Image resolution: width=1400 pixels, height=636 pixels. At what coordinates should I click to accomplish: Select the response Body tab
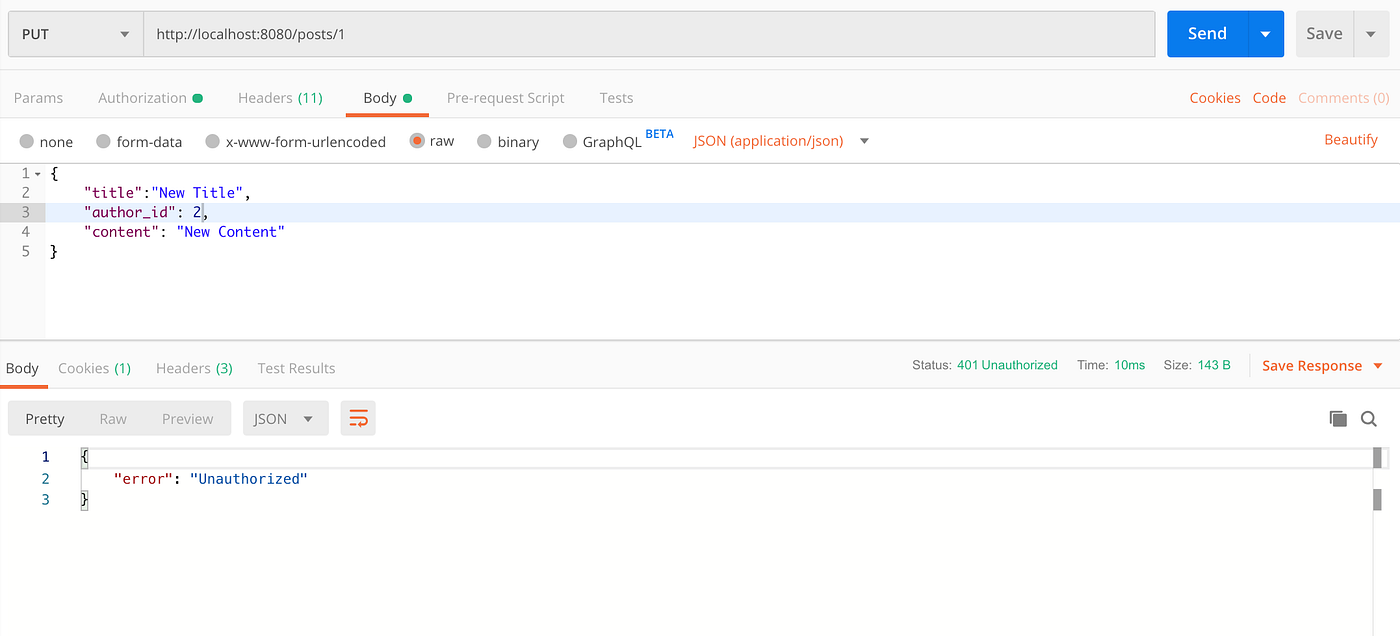point(22,368)
